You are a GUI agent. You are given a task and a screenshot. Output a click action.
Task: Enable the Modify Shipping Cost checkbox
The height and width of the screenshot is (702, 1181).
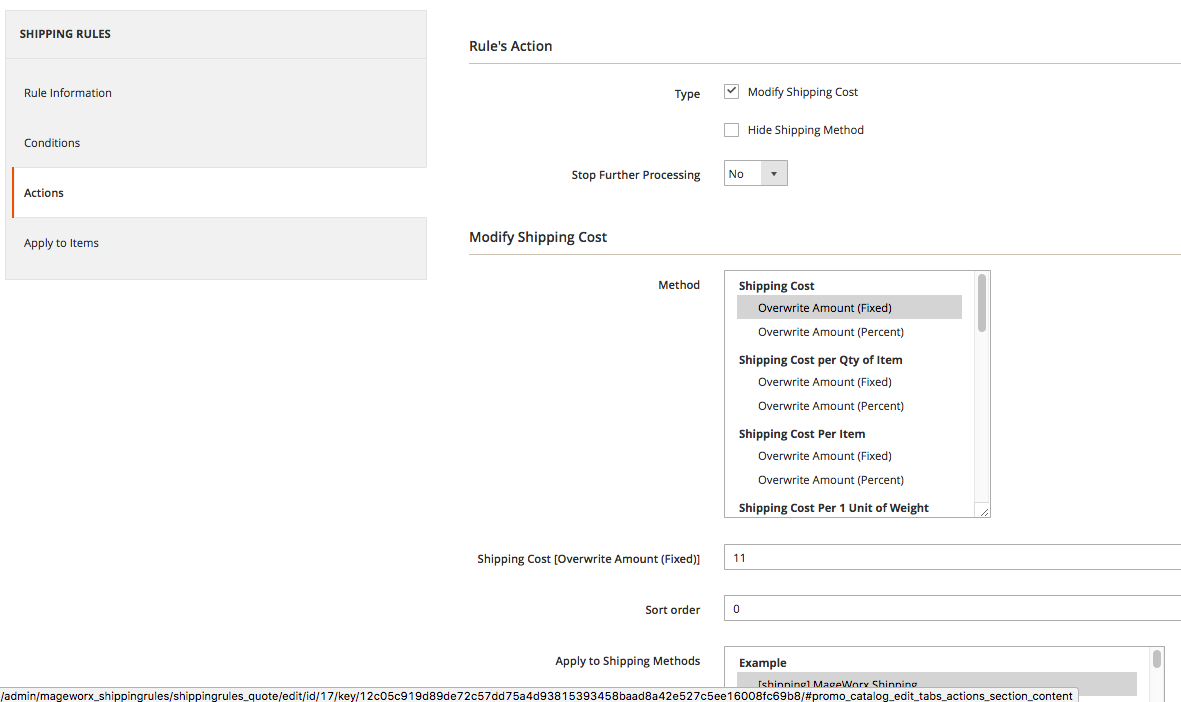pyautogui.click(x=731, y=92)
